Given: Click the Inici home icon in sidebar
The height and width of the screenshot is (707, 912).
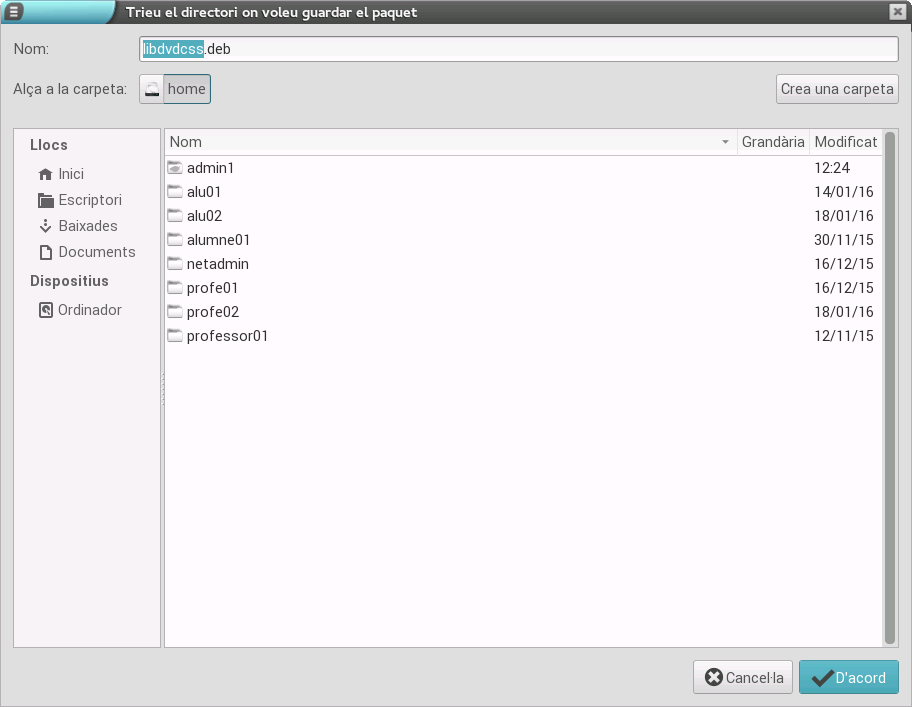Looking at the screenshot, I should click(x=45, y=174).
